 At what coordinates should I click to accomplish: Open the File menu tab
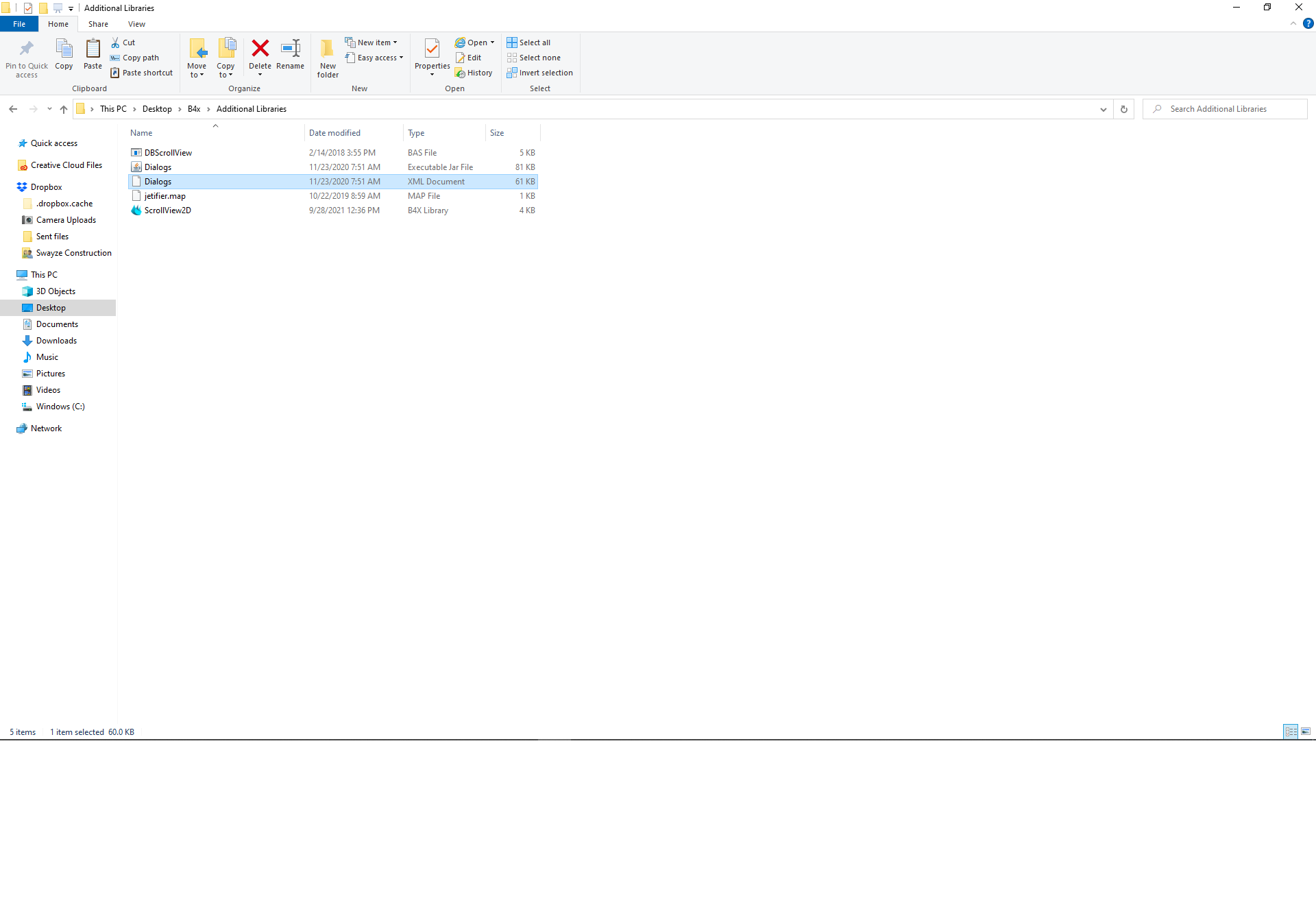(x=19, y=24)
